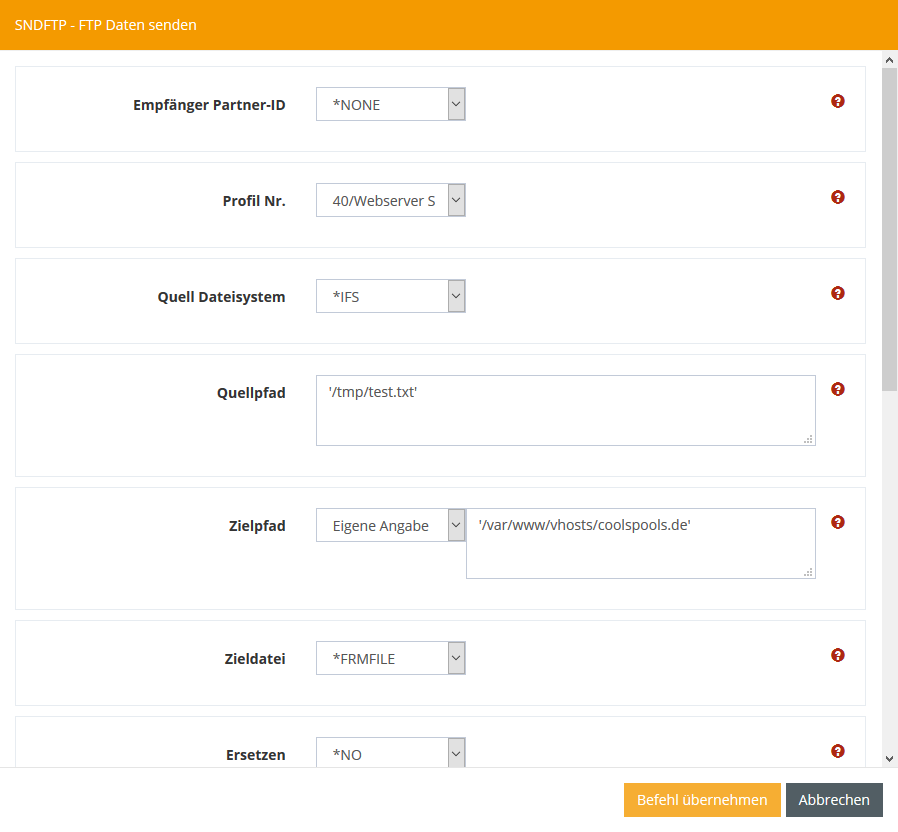Click the Befehl übernehmen button
The image size is (898, 832).
pos(702,800)
